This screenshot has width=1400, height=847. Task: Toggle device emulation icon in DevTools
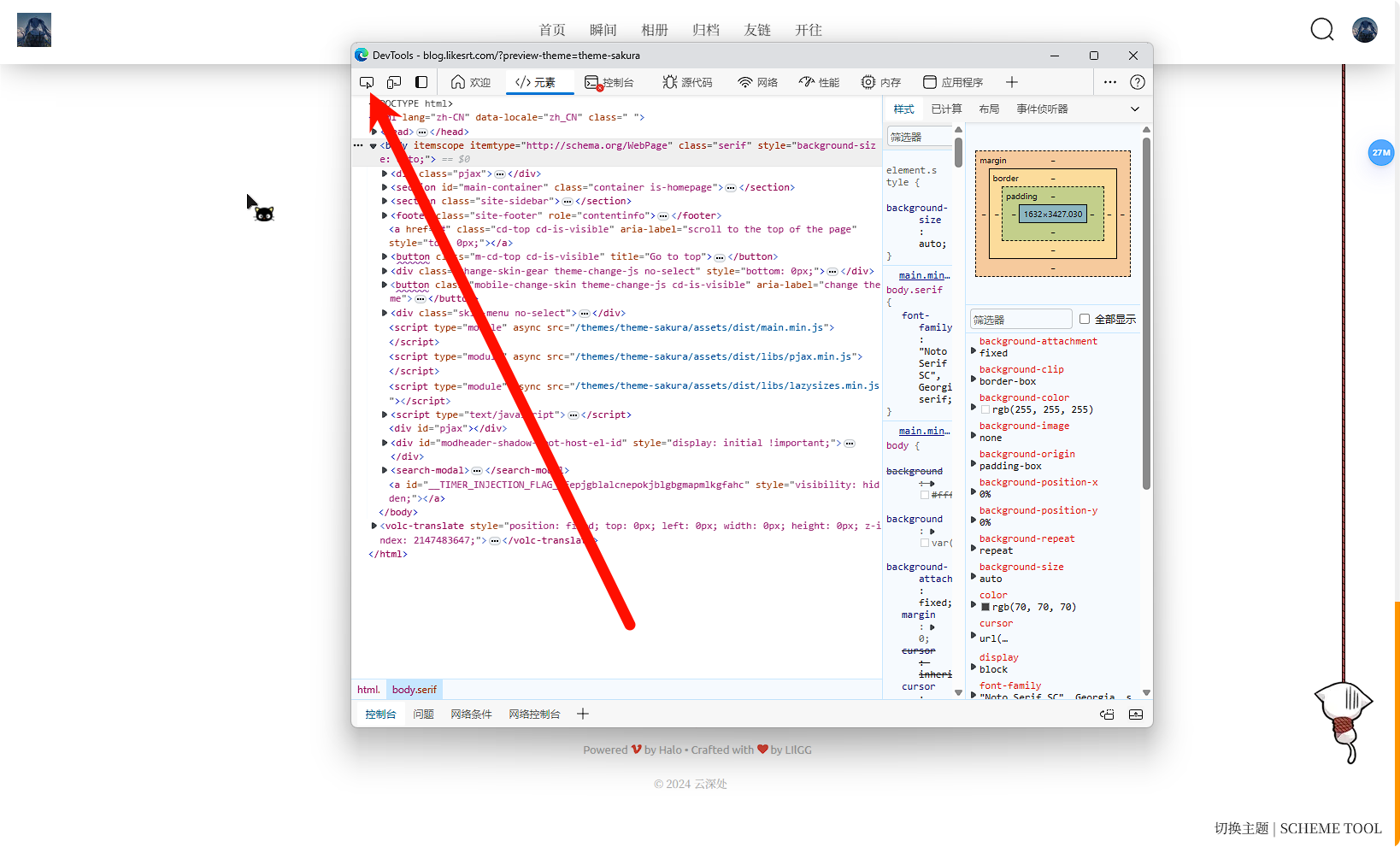tap(394, 82)
